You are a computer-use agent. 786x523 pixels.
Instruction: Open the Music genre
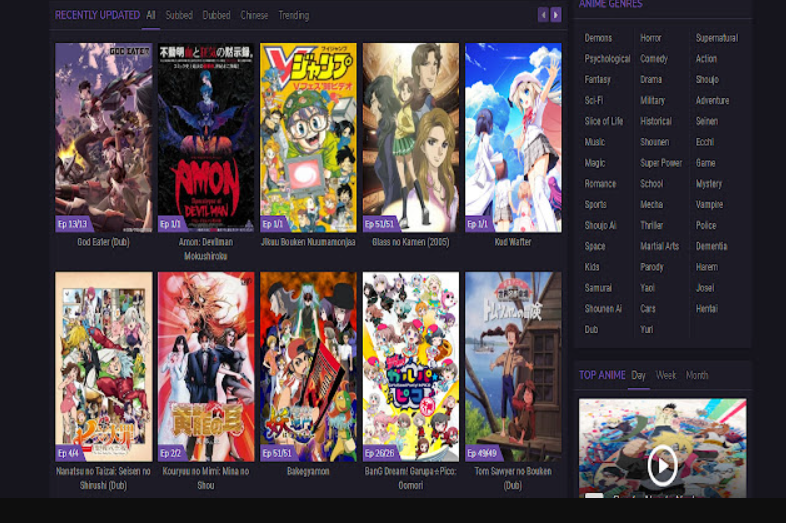pos(595,142)
